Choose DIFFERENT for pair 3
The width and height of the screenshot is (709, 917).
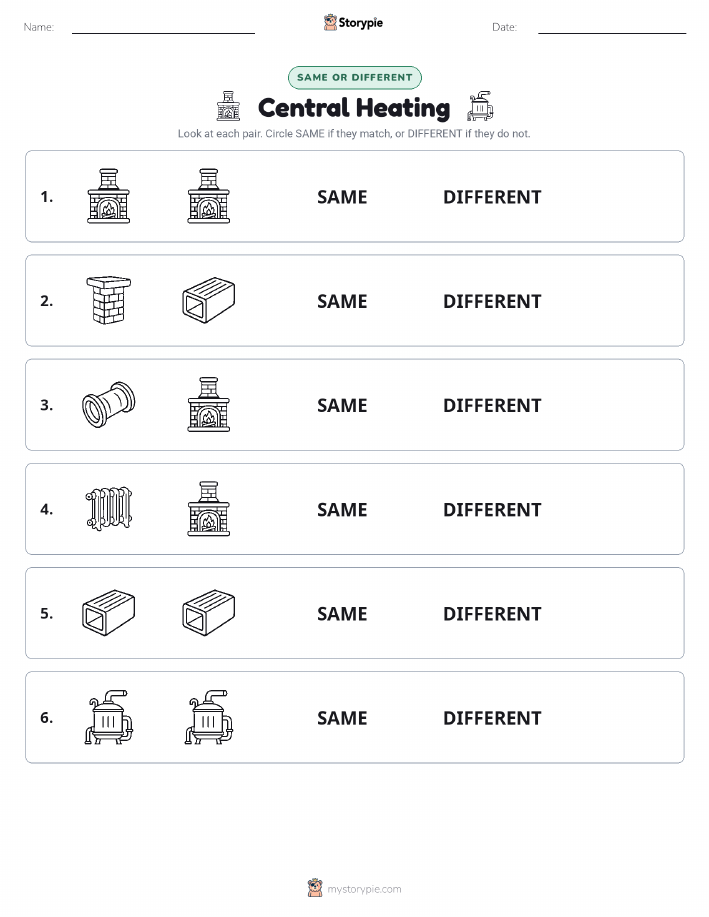492,405
